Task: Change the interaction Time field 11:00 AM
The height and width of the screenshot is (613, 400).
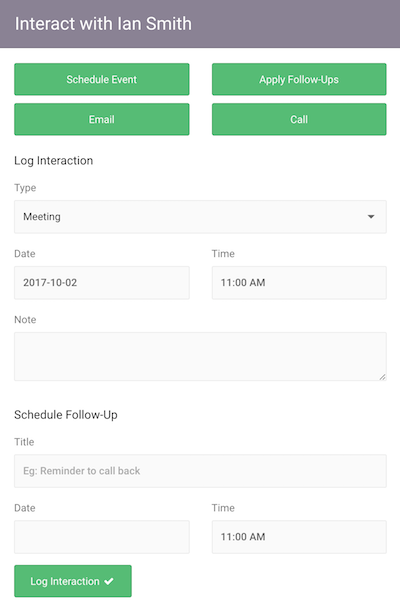Action: 299,283
